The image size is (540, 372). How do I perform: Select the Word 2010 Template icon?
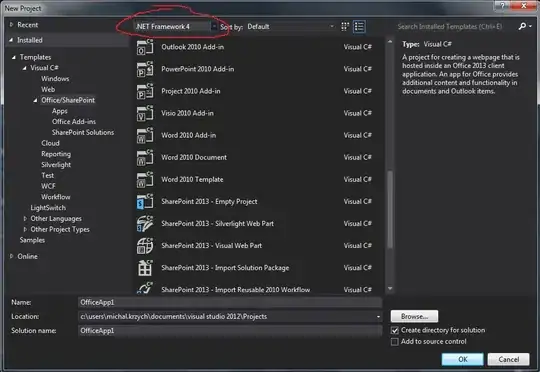pyautogui.click(x=145, y=179)
